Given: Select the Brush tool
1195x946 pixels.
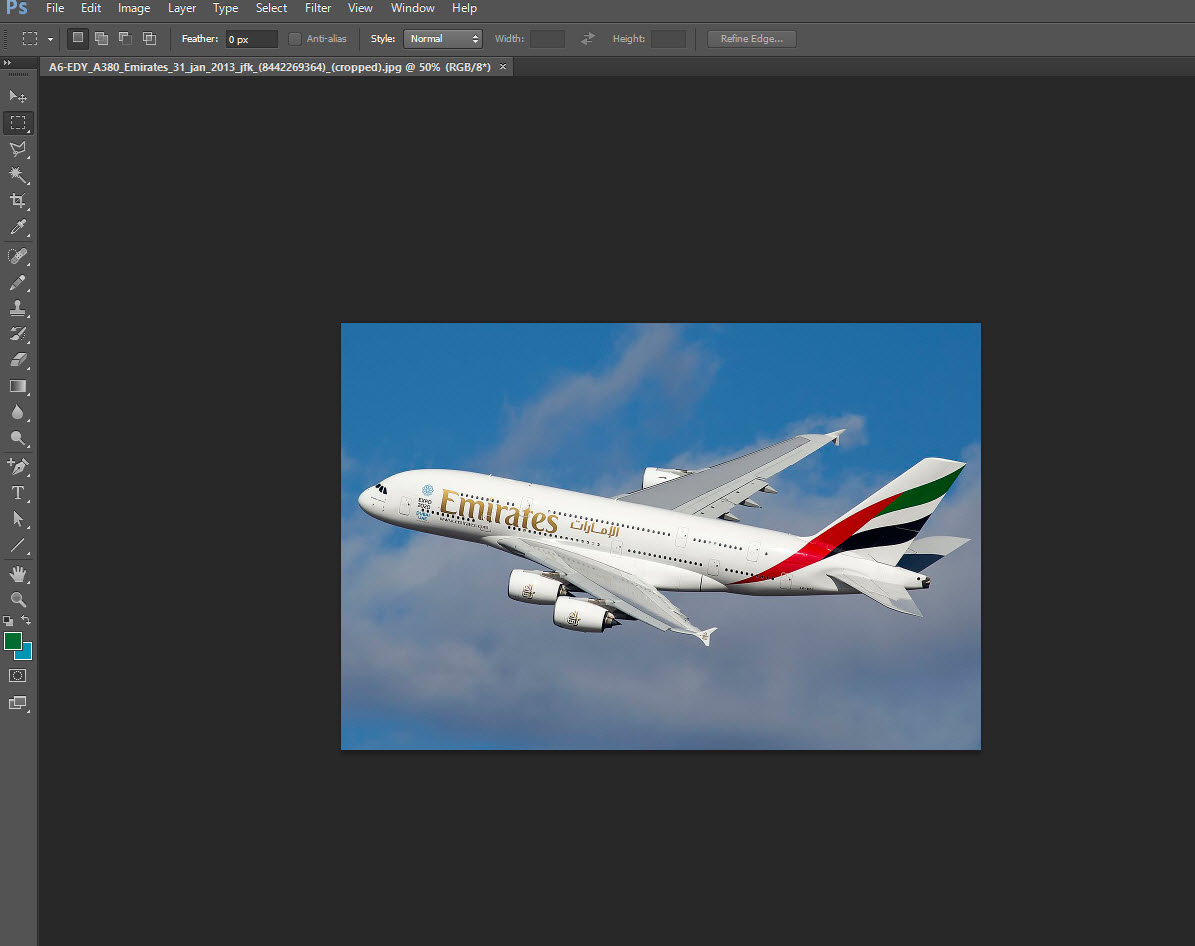Looking at the screenshot, I should 18,282.
